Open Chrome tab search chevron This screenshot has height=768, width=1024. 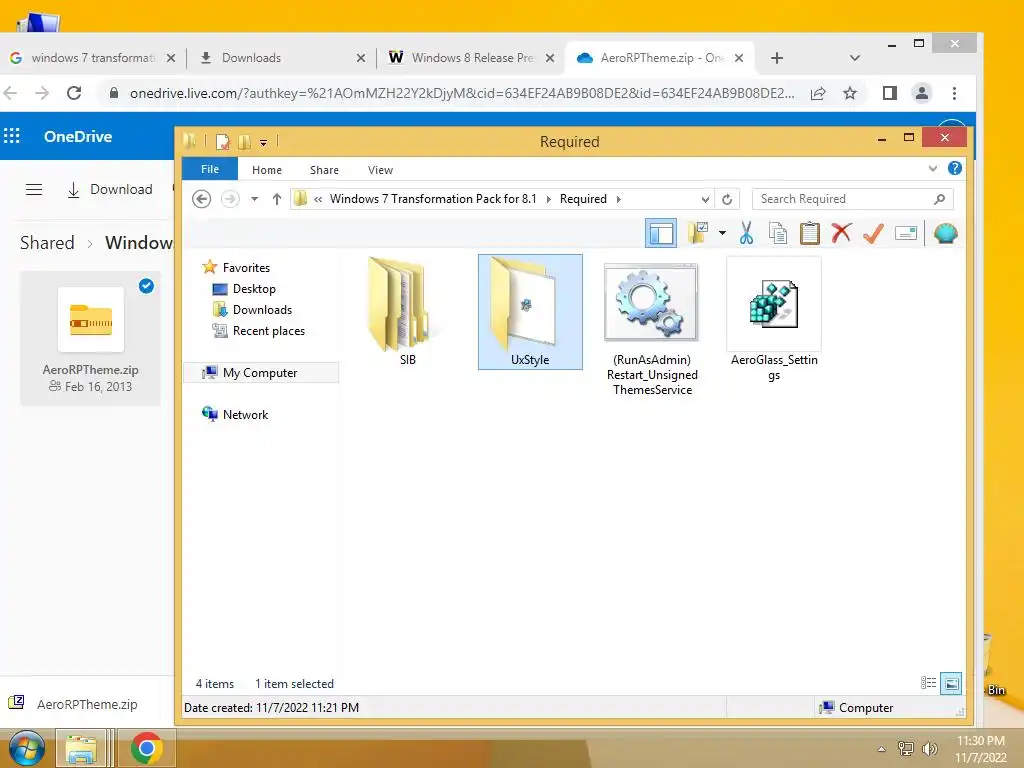click(854, 58)
